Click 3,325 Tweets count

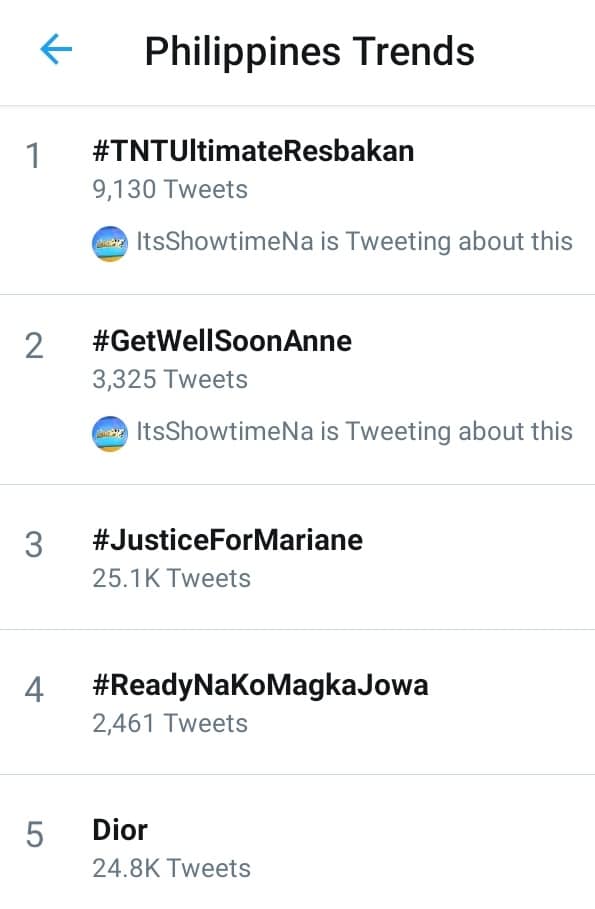coord(170,380)
